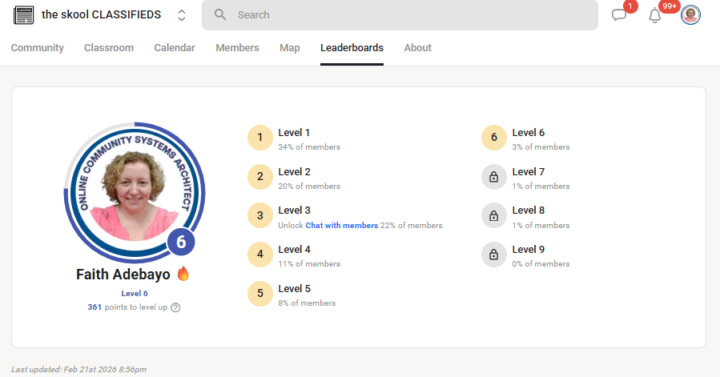Click the skool CLASSIFIEDS group logo icon
This screenshot has width=720, height=377.
click(23, 15)
